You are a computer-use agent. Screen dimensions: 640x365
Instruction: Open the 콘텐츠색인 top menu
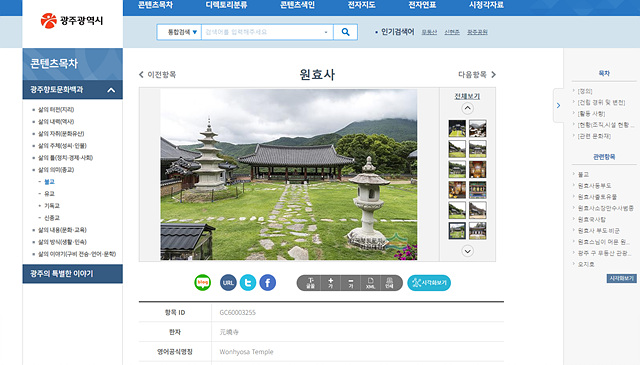pos(297,5)
